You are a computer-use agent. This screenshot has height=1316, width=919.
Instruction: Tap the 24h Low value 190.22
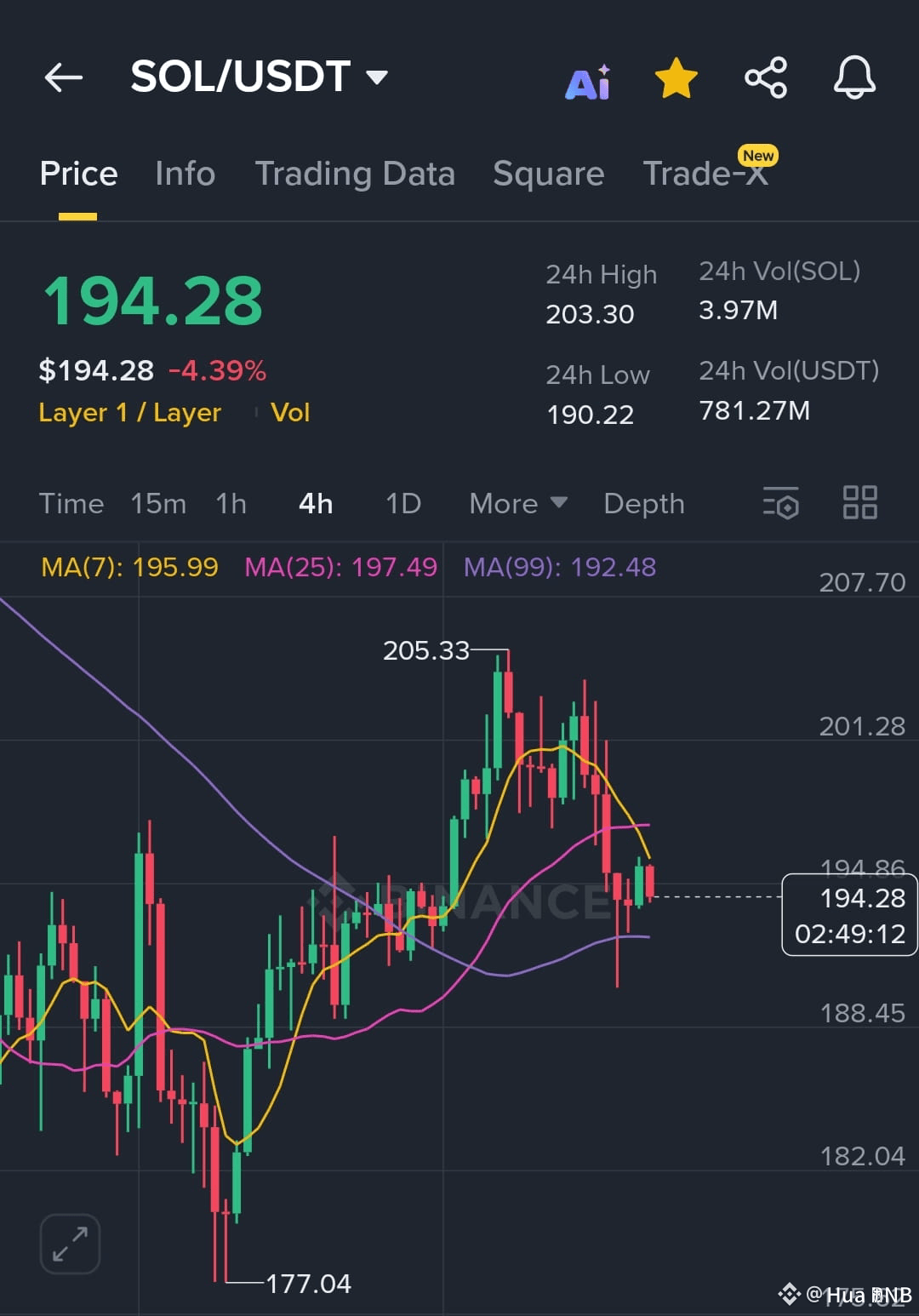coord(590,415)
